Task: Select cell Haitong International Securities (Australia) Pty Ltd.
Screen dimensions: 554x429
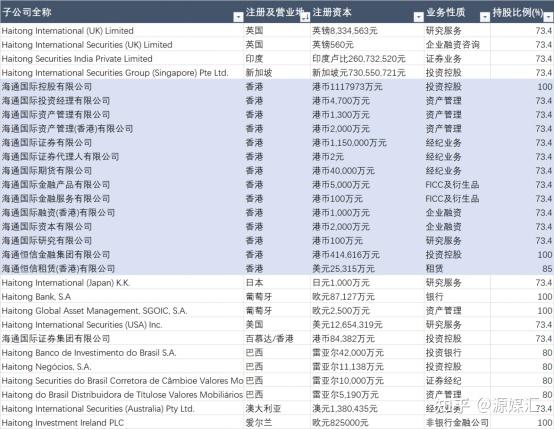Action: click(x=122, y=409)
